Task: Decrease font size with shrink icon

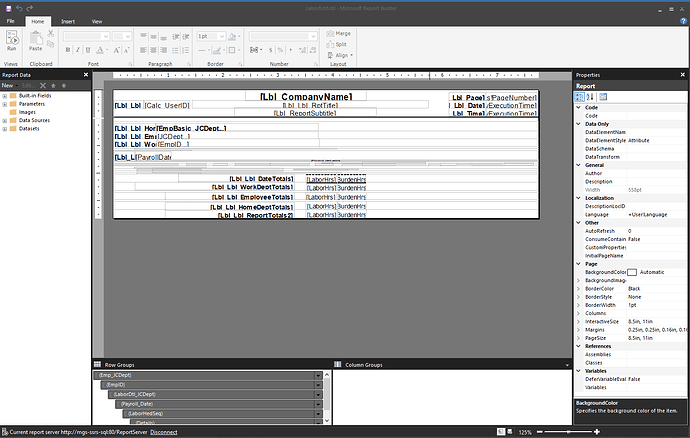Action: coord(126,50)
